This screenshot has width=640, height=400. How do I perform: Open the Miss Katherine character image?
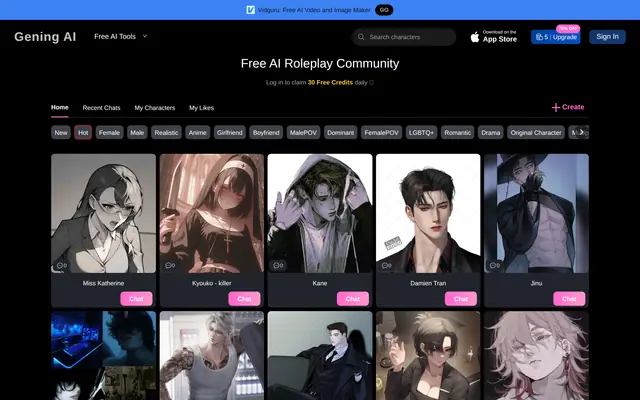pyautogui.click(x=103, y=213)
